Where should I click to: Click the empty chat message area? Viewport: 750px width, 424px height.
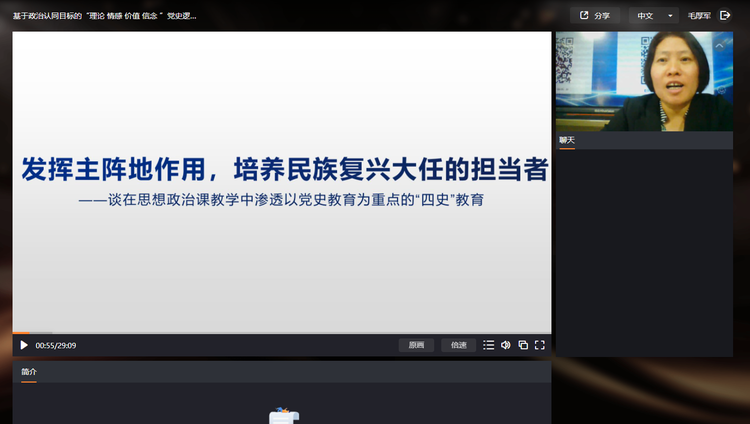[650, 250]
